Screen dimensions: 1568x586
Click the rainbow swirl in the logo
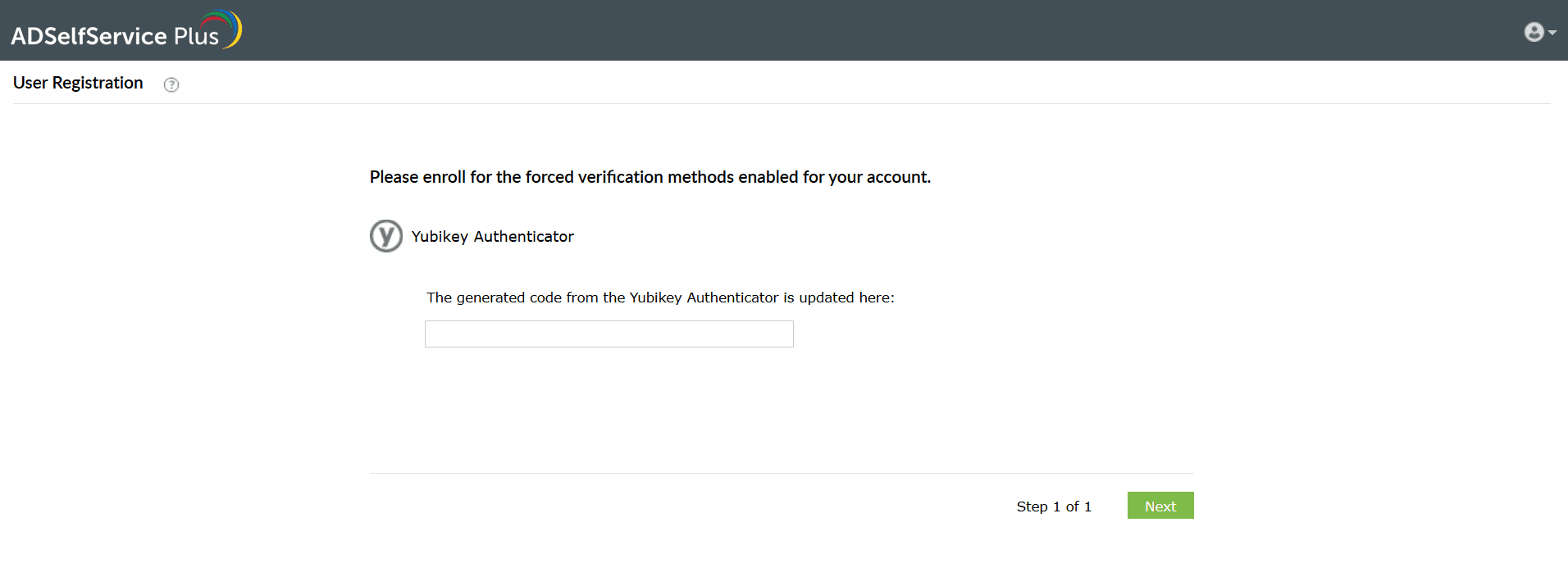[220, 28]
